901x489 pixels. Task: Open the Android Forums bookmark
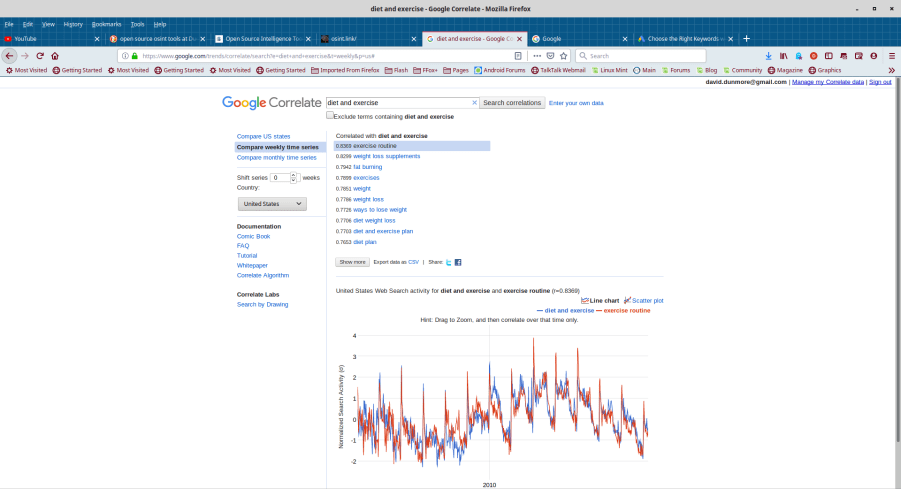499,70
